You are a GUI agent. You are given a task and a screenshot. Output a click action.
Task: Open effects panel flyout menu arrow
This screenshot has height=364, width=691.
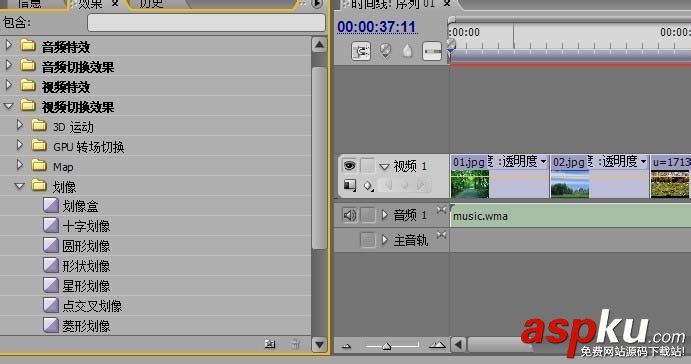(x=316, y=4)
